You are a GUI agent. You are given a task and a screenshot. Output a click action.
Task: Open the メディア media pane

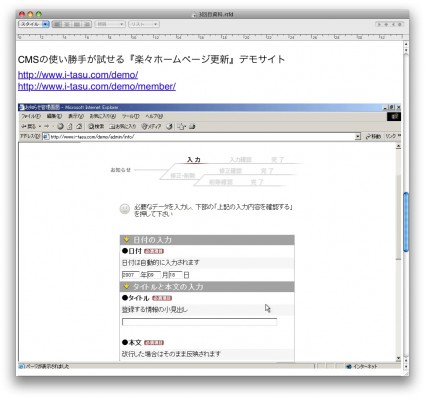[x=151, y=127]
